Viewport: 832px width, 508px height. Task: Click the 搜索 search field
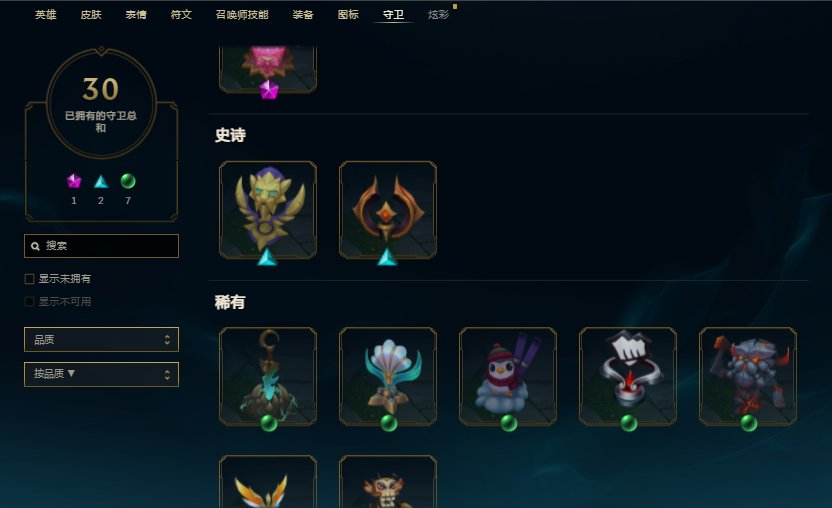click(x=101, y=246)
